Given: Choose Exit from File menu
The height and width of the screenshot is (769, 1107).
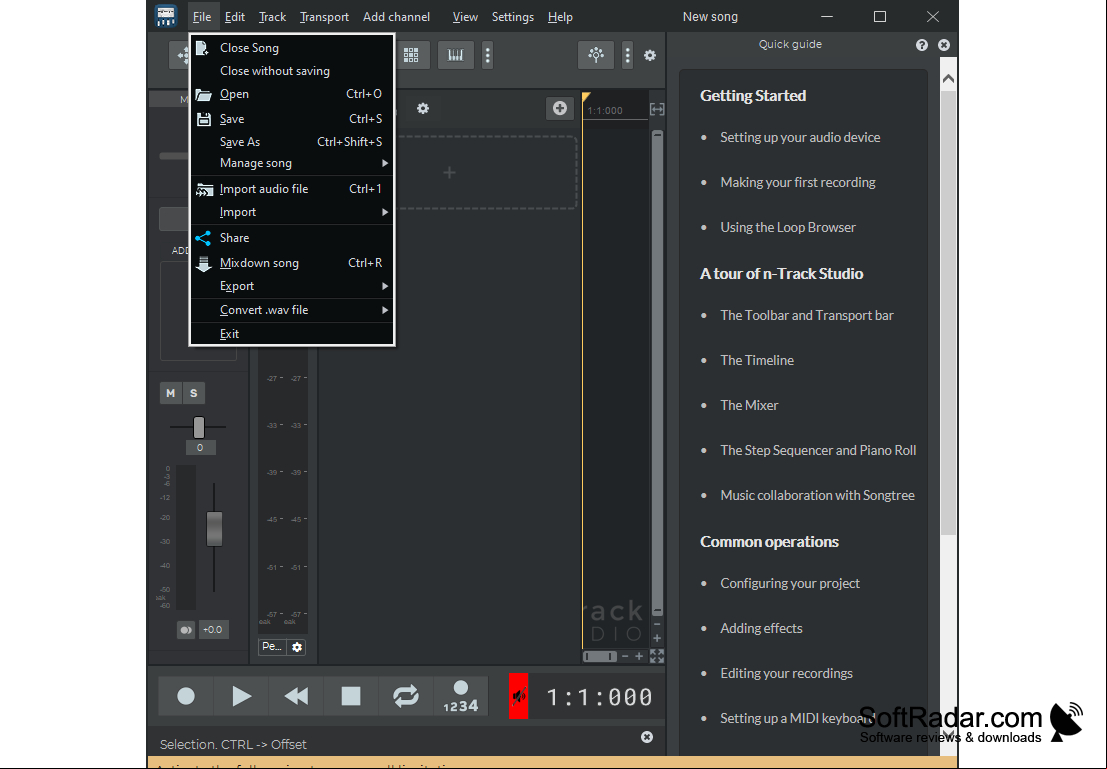Looking at the screenshot, I should (x=292, y=334).
